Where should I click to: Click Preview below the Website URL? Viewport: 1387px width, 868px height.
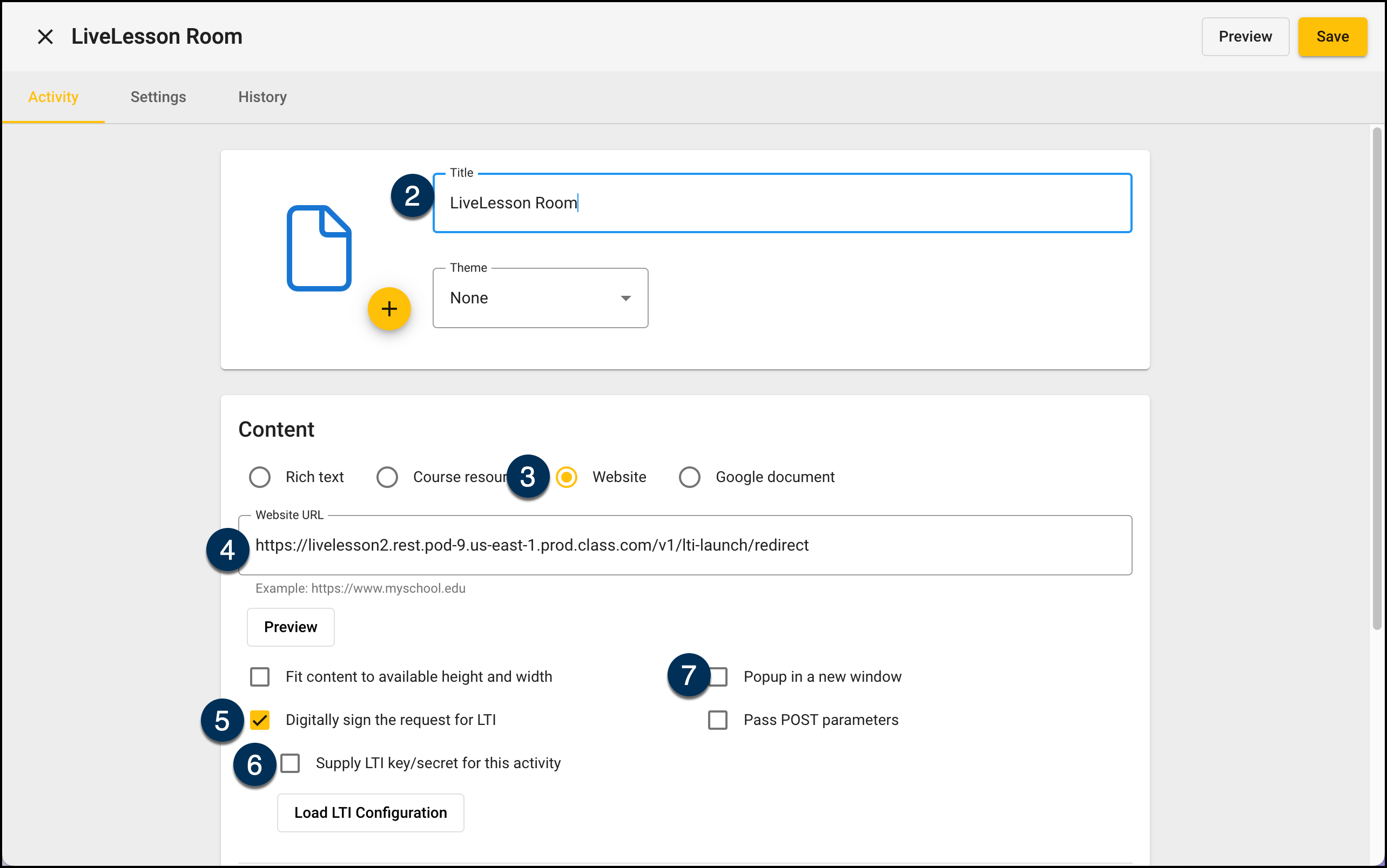coord(290,627)
